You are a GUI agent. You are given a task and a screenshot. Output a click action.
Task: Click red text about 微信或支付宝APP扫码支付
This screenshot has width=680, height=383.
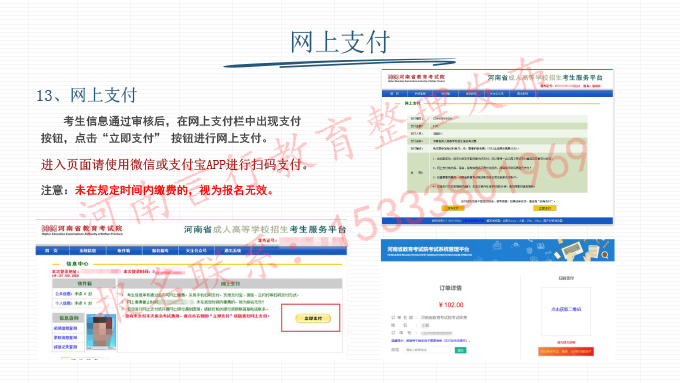coord(175,165)
